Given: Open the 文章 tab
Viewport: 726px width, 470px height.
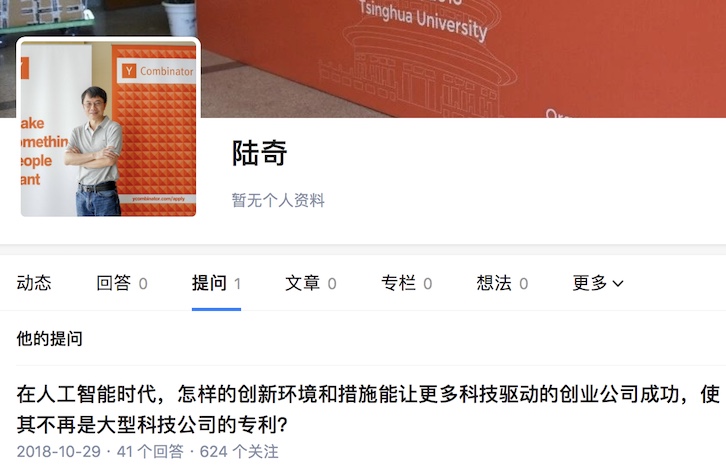Looking at the screenshot, I should click(311, 283).
